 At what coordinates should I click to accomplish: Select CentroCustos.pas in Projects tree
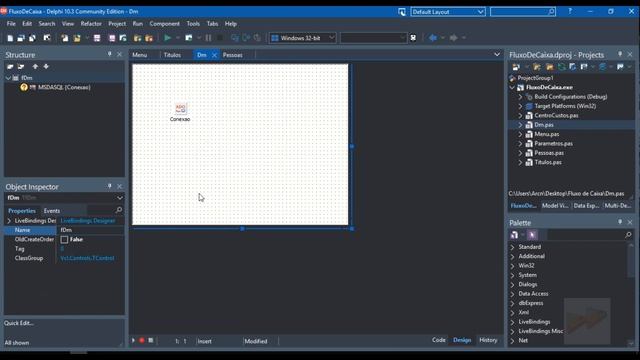click(x=556, y=116)
